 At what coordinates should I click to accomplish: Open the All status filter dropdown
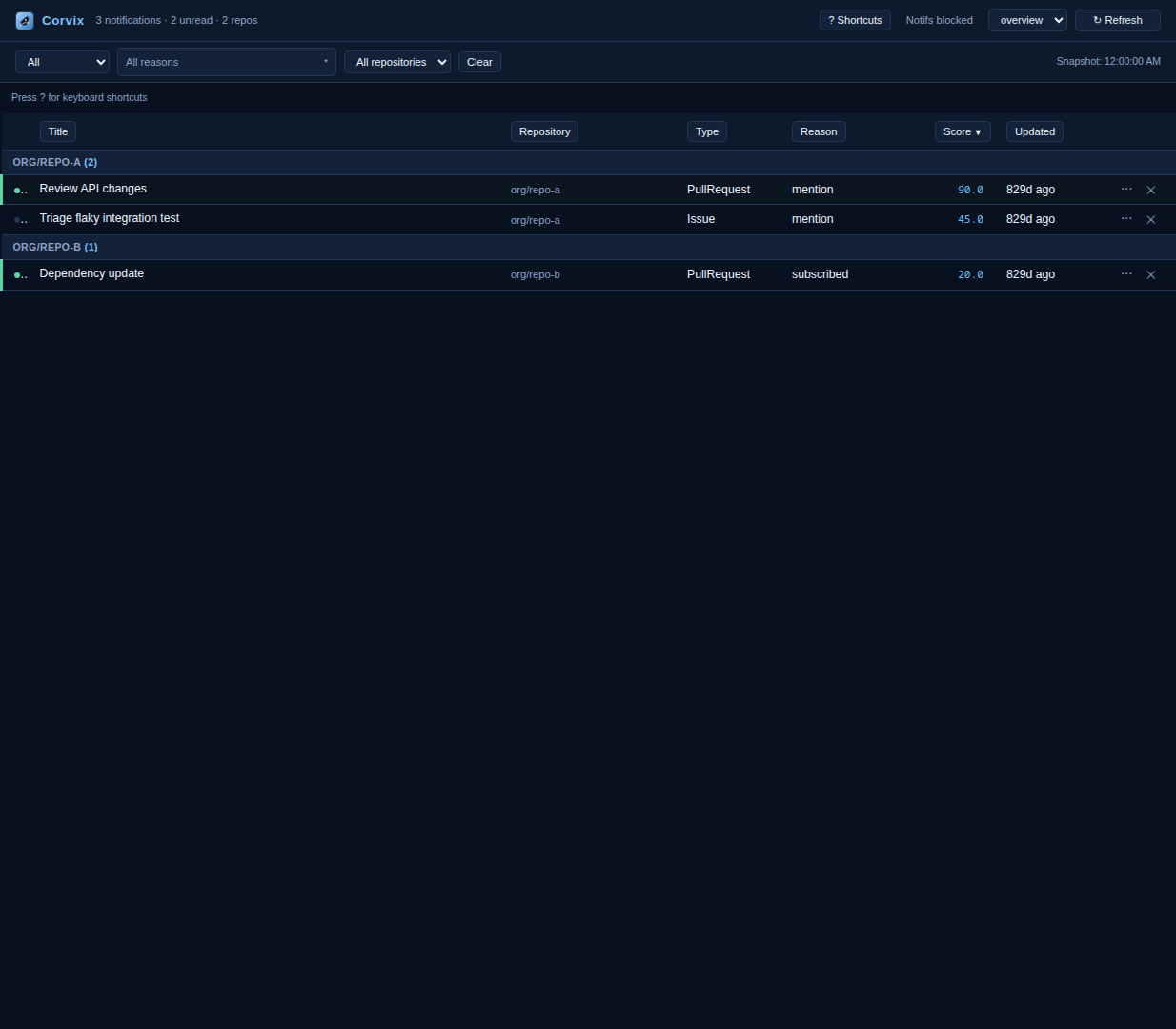point(63,62)
